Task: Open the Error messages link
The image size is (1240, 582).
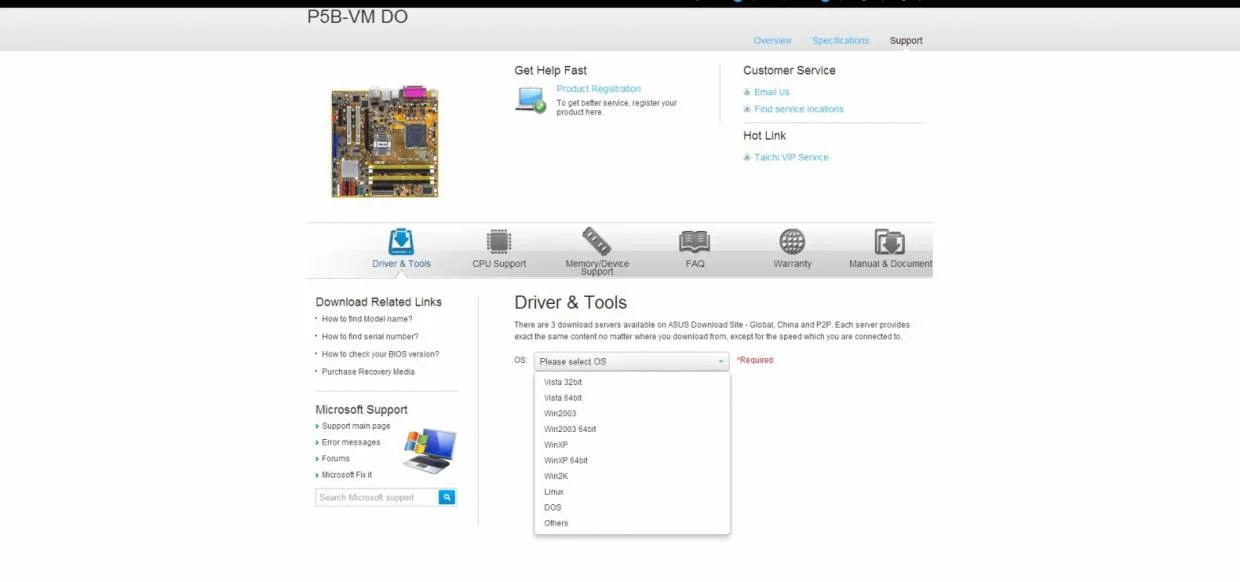Action: click(351, 442)
